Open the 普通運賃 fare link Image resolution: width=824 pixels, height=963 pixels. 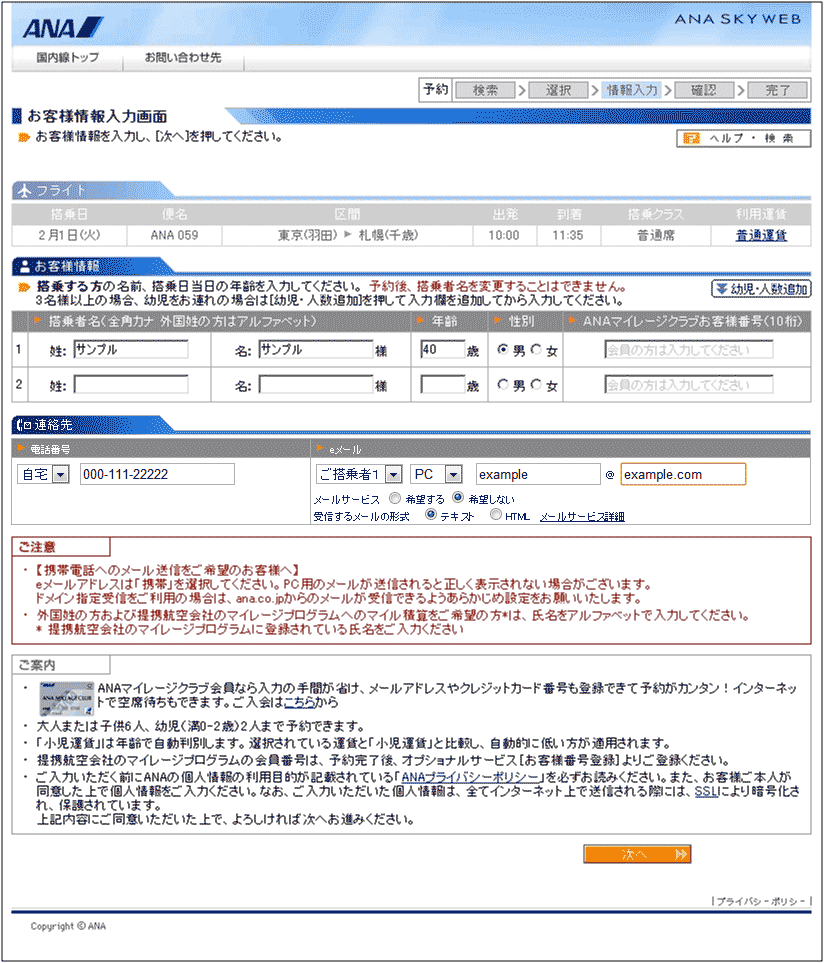pos(761,235)
